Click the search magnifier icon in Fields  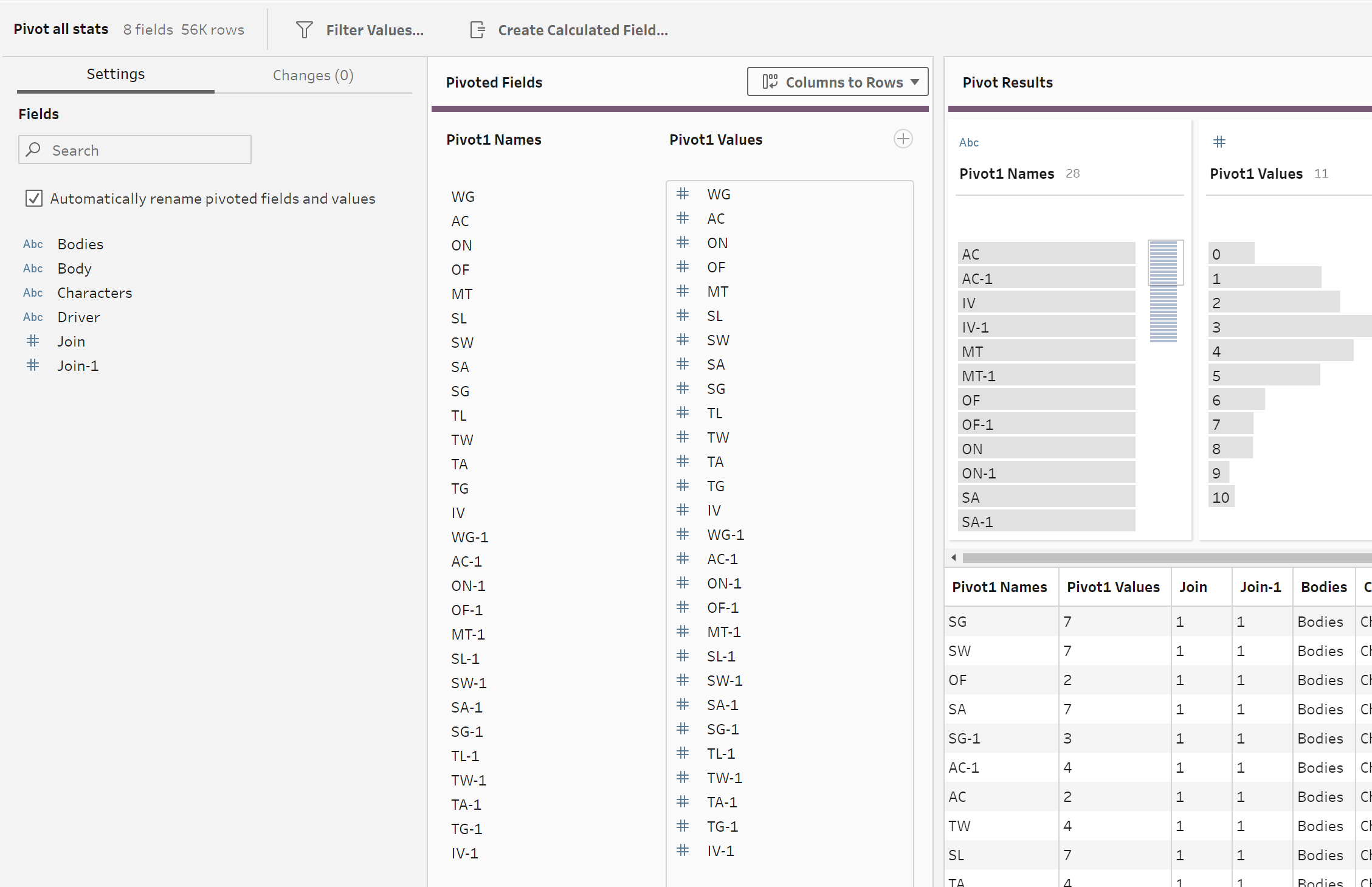pyautogui.click(x=34, y=150)
